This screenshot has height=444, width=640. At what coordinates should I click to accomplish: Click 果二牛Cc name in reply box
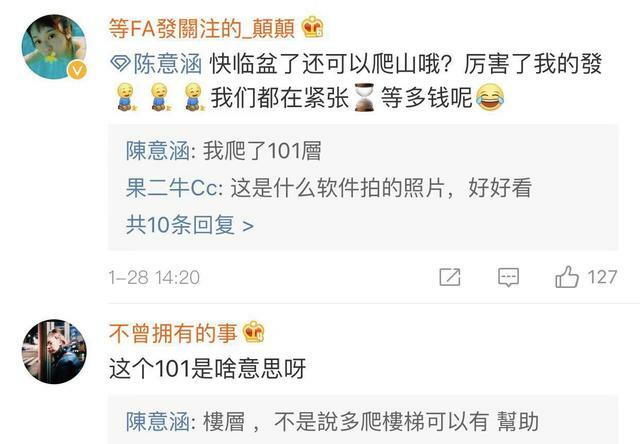[172, 188]
